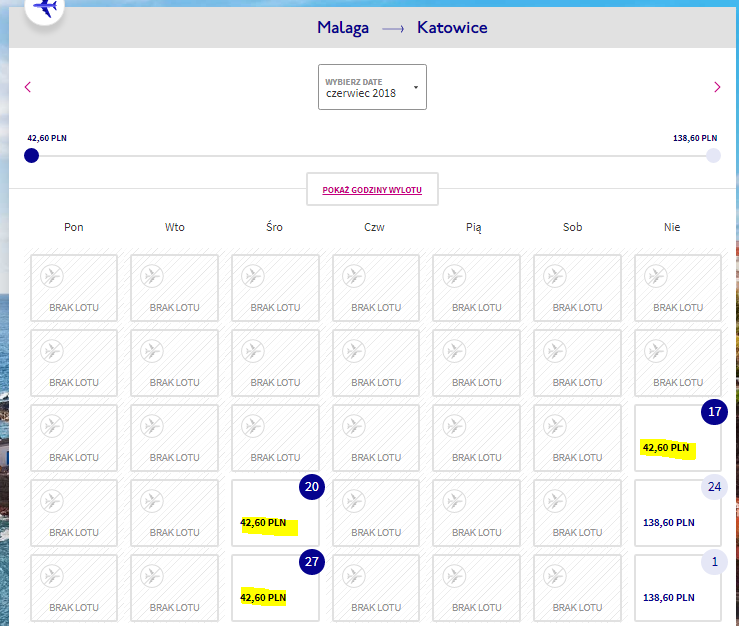Screen dimensions: 739x626
Task: Go to previous month with left arrow
Action: (x=28, y=87)
